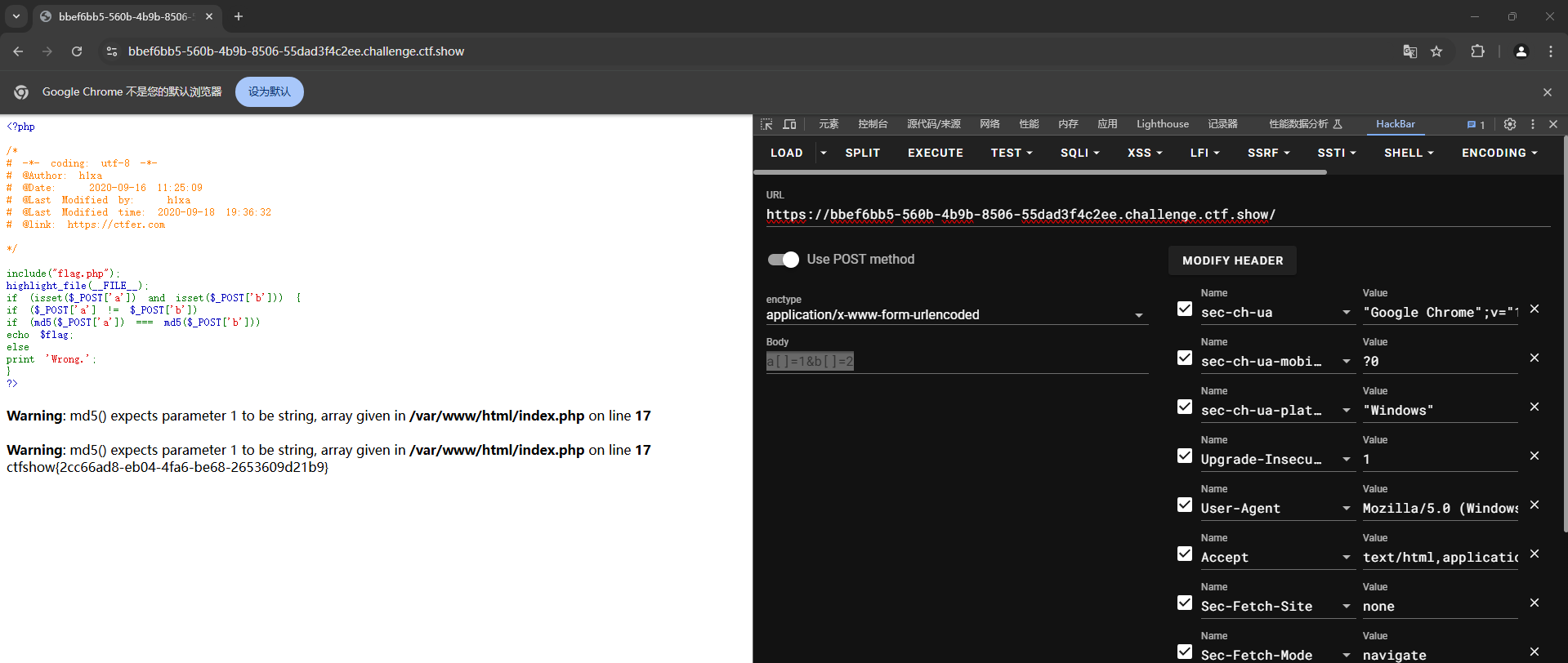Reload the current page
This screenshot has height=663, width=1568.
click(x=77, y=51)
